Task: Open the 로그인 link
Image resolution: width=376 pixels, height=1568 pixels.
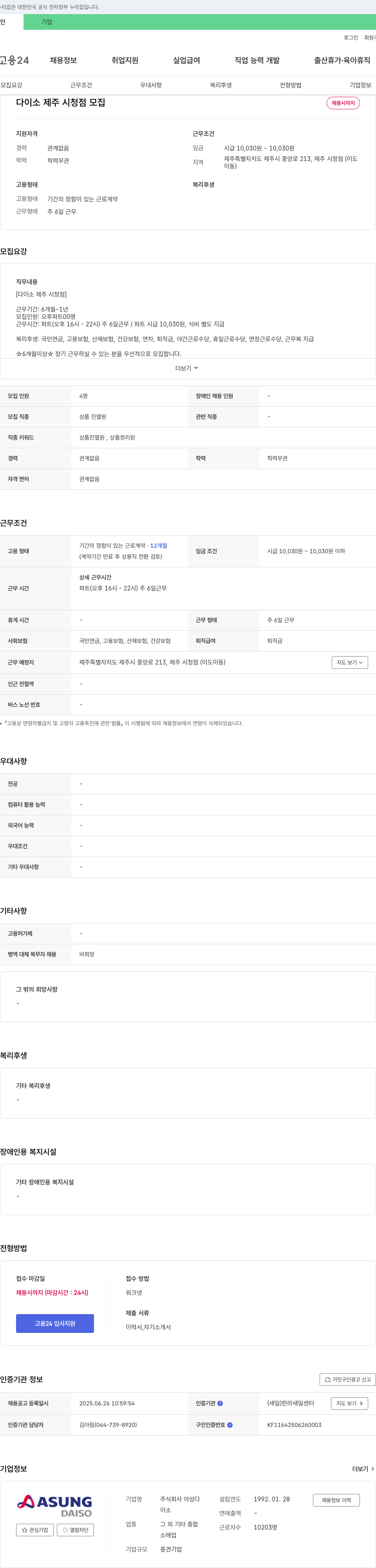Action: pos(351,38)
